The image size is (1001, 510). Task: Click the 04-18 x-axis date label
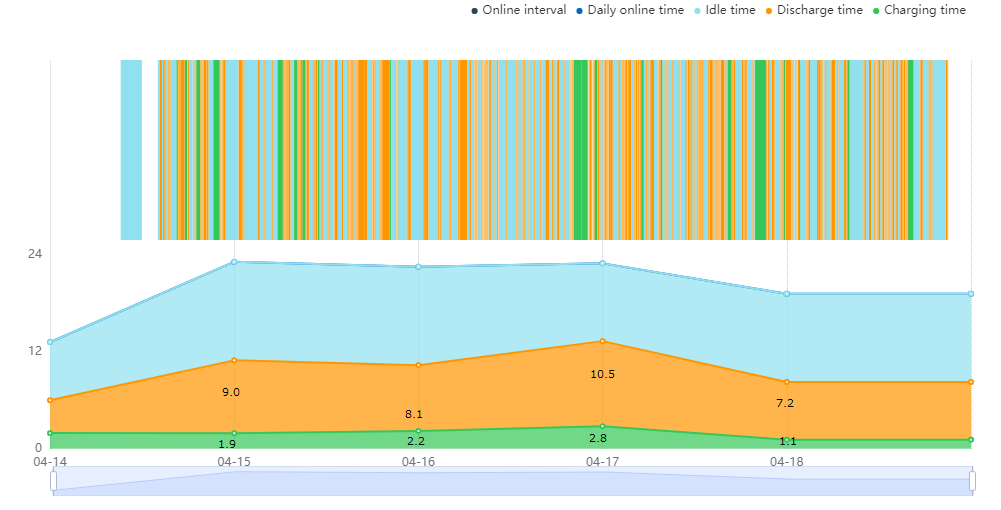(786, 461)
